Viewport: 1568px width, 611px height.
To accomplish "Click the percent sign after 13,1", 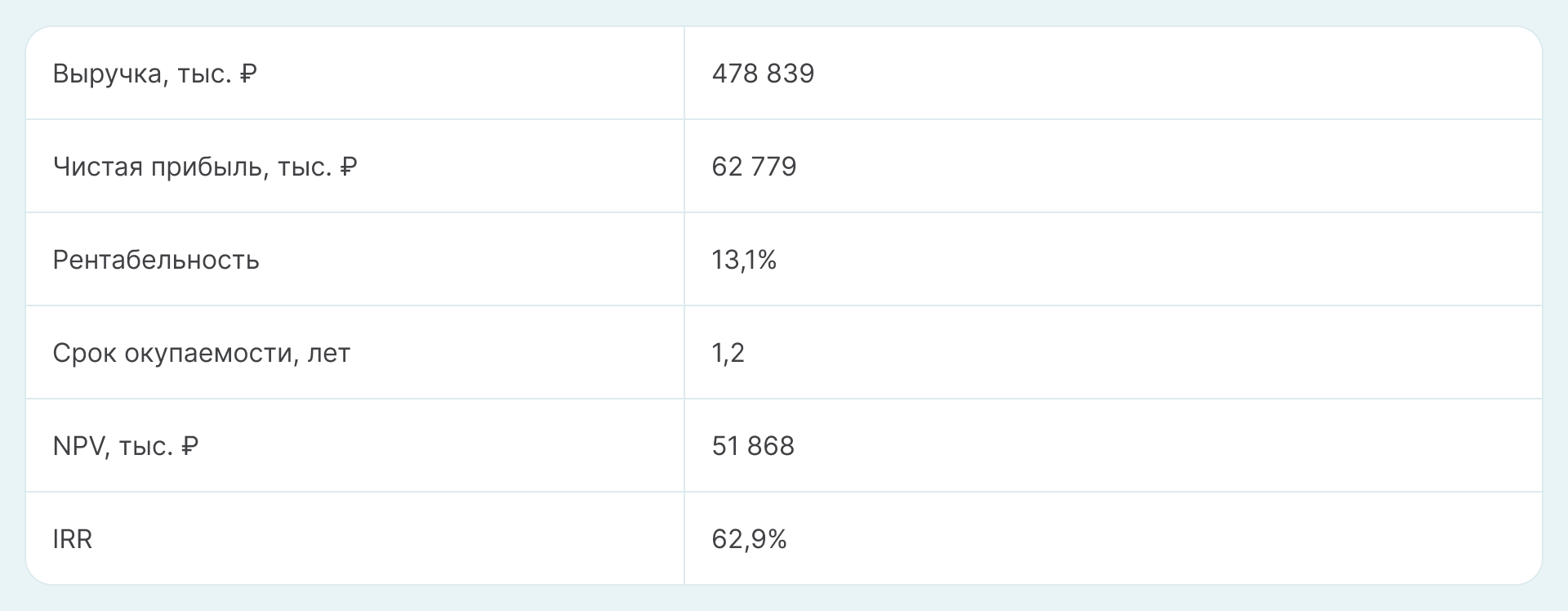I will (x=766, y=261).
